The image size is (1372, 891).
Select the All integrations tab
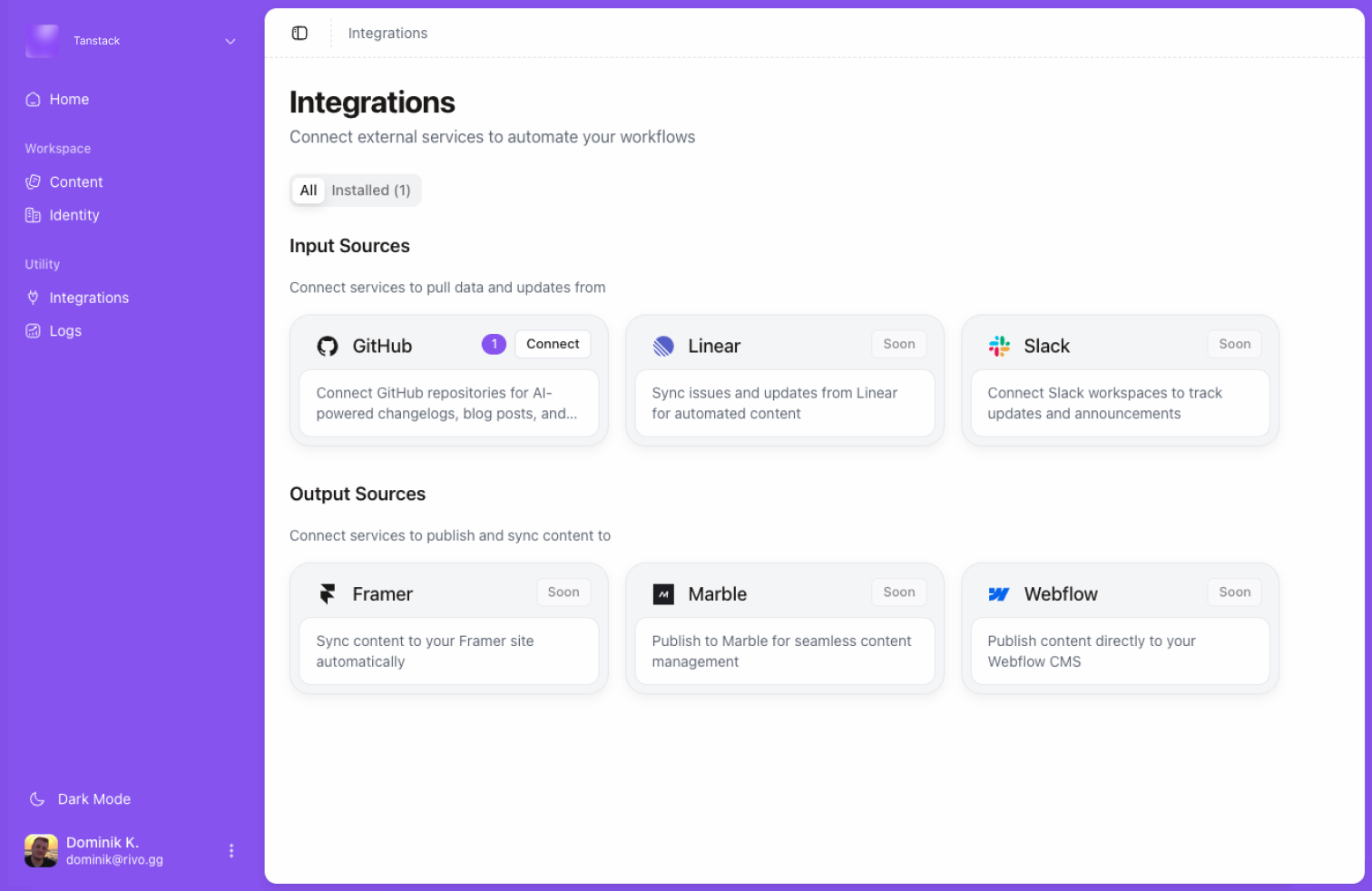tap(309, 191)
